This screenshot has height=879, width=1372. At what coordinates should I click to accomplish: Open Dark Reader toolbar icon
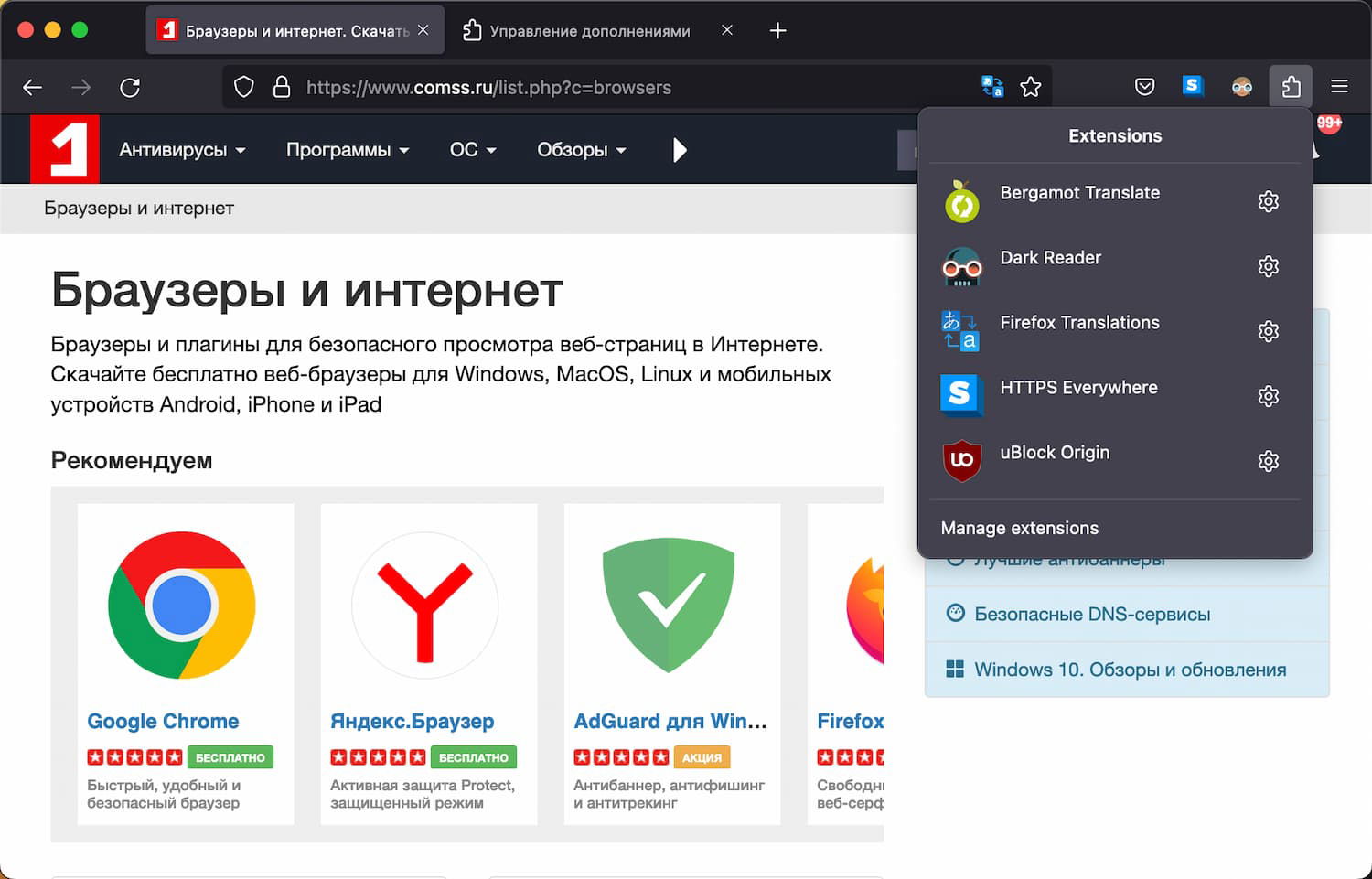[1241, 87]
